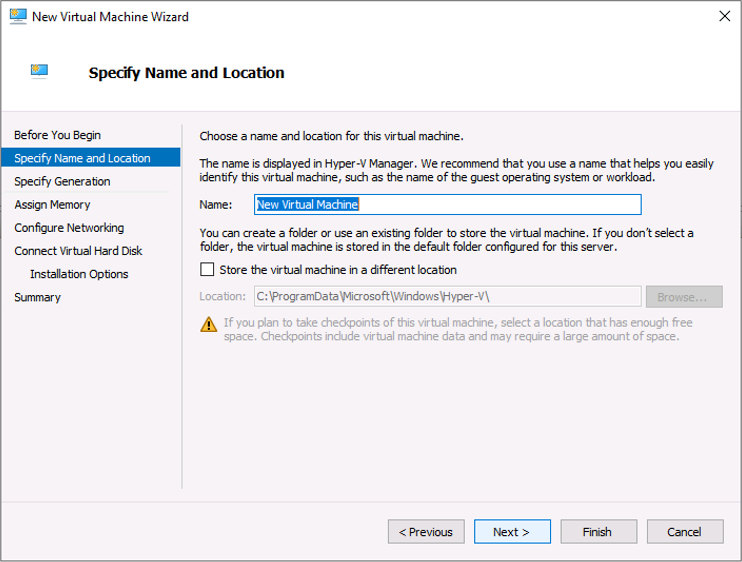The image size is (742, 562).
Task: Click the yellow warning icon near checkpoint note
Action: point(209,324)
